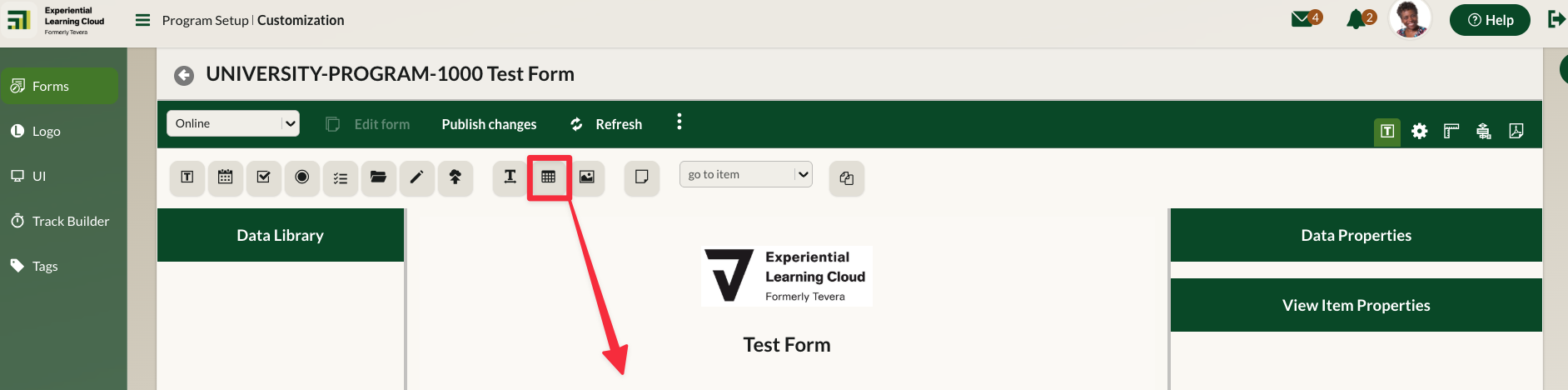Add a text field element
This screenshot has height=390, width=1568.
coord(187,177)
